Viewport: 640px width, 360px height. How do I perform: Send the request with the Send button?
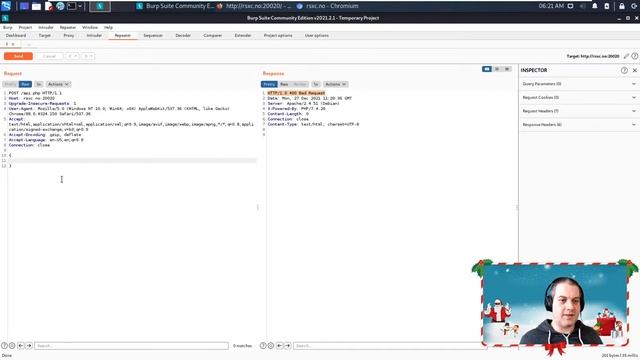click(18, 56)
